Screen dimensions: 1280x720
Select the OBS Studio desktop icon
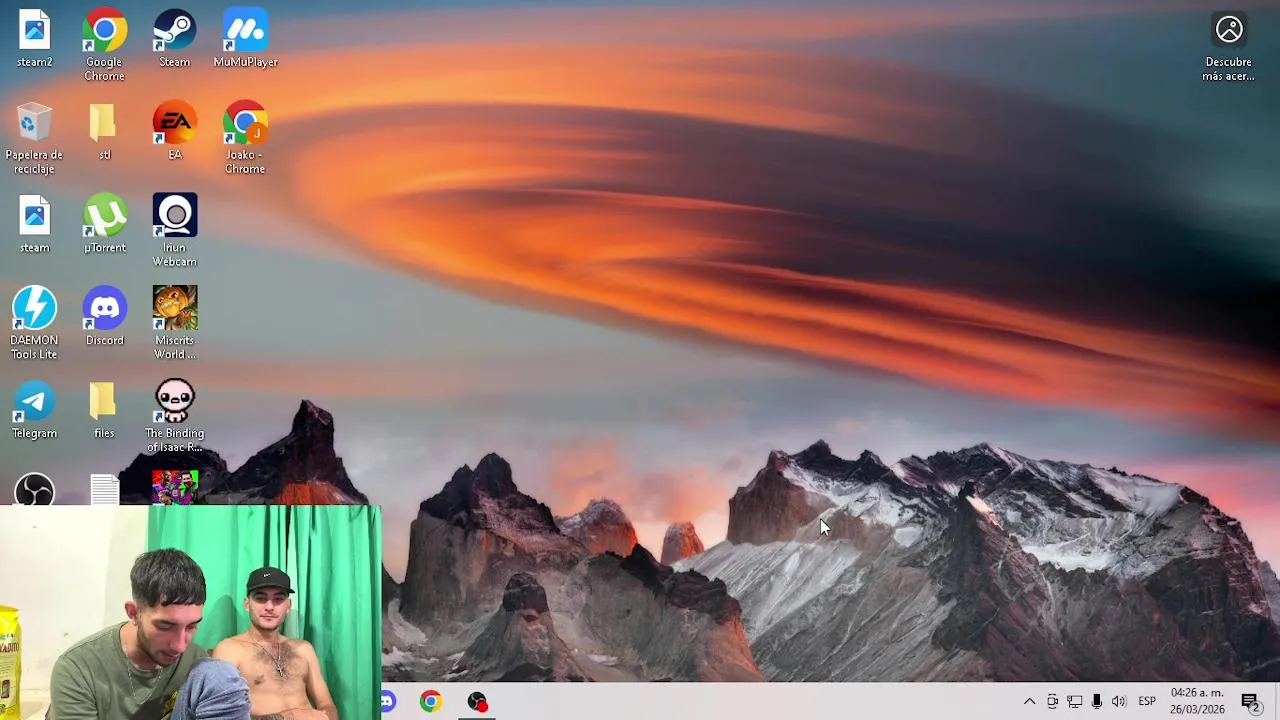tap(34, 489)
